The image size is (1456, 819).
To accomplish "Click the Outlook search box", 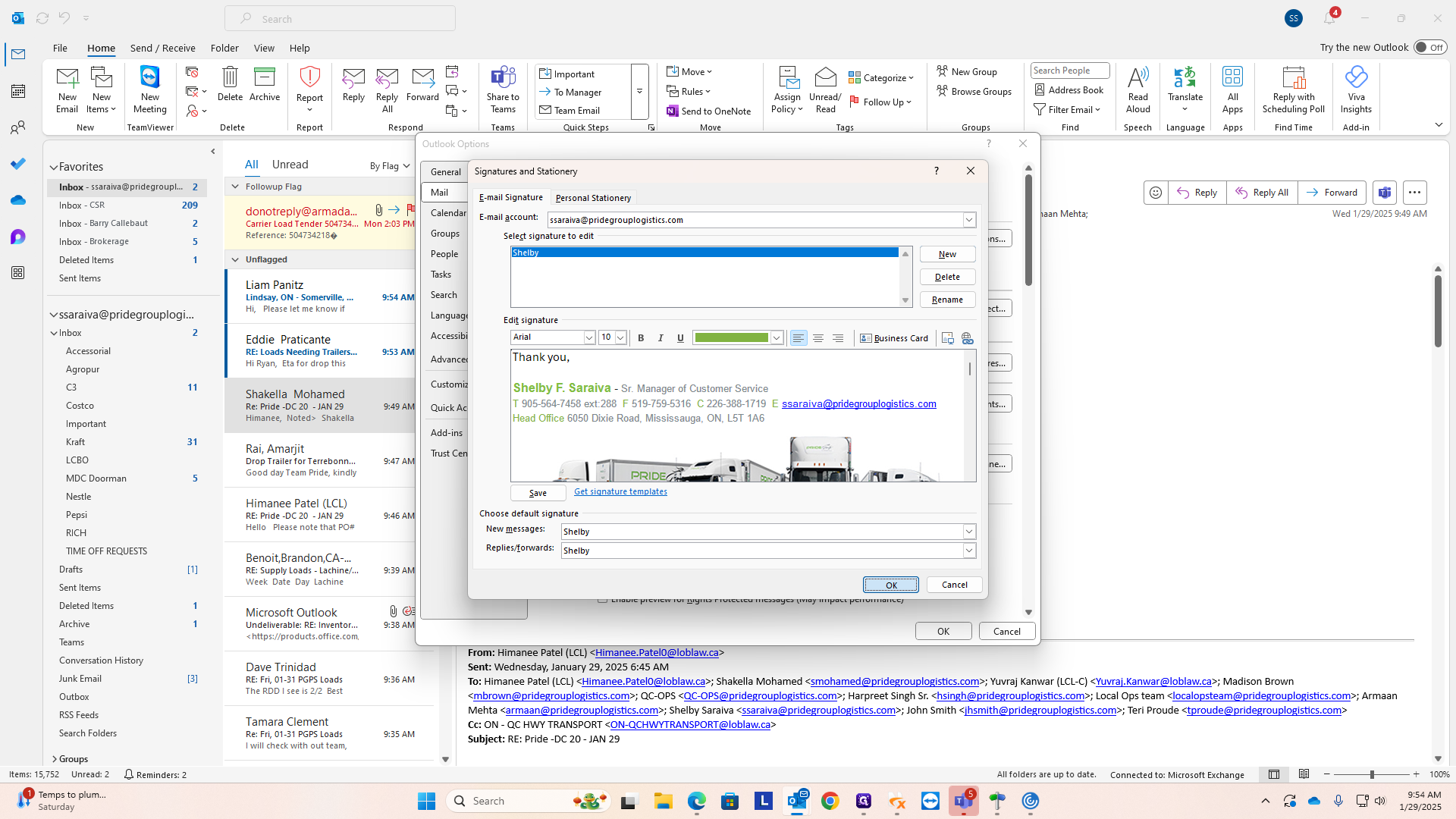I will pyautogui.click(x=340, y=18).
